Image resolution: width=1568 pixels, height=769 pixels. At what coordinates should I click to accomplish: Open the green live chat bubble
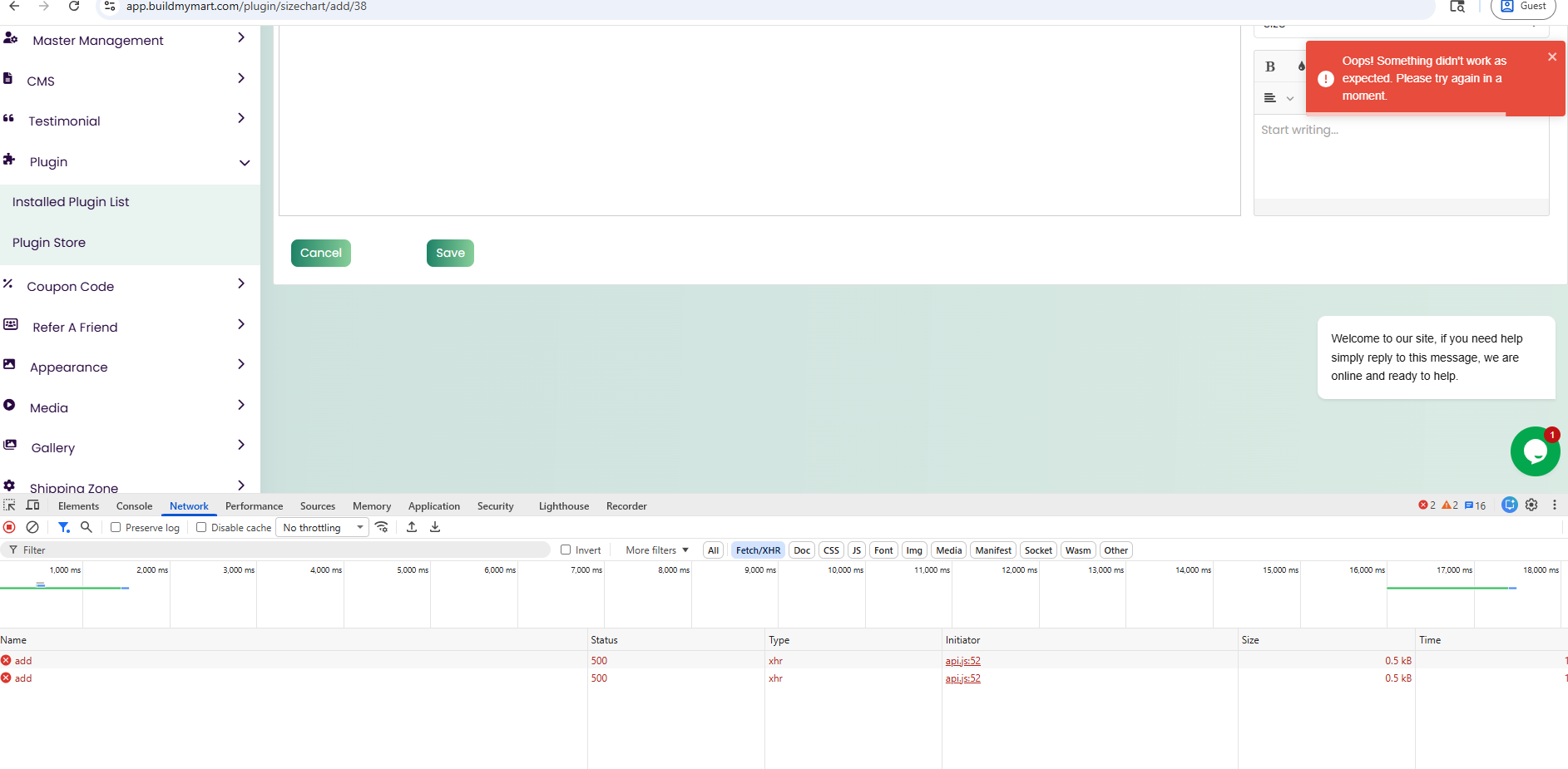[1535, 451]
